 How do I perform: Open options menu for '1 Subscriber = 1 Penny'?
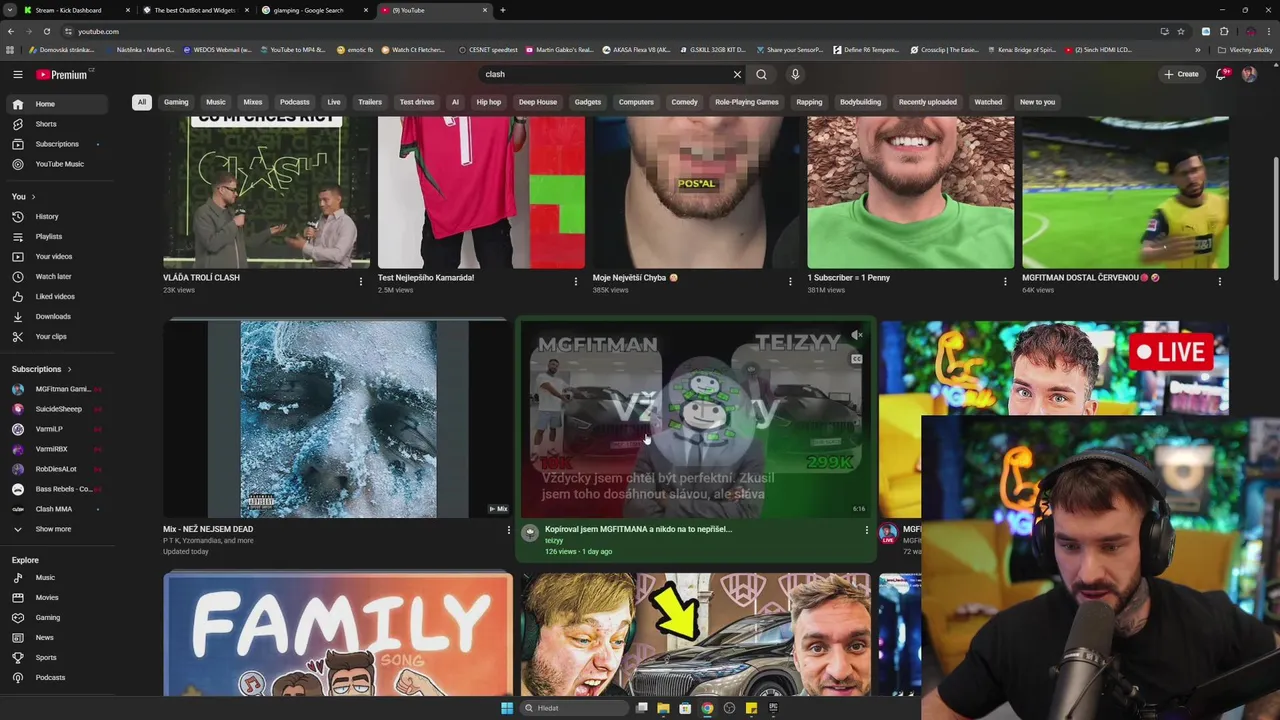[1005, 282]
